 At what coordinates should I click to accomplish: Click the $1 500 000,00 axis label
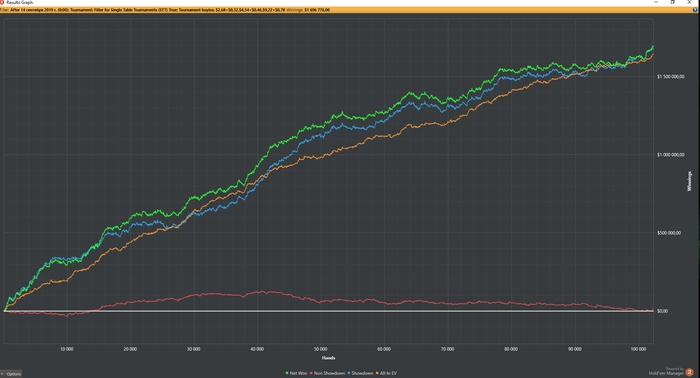[x=670, y=77]
